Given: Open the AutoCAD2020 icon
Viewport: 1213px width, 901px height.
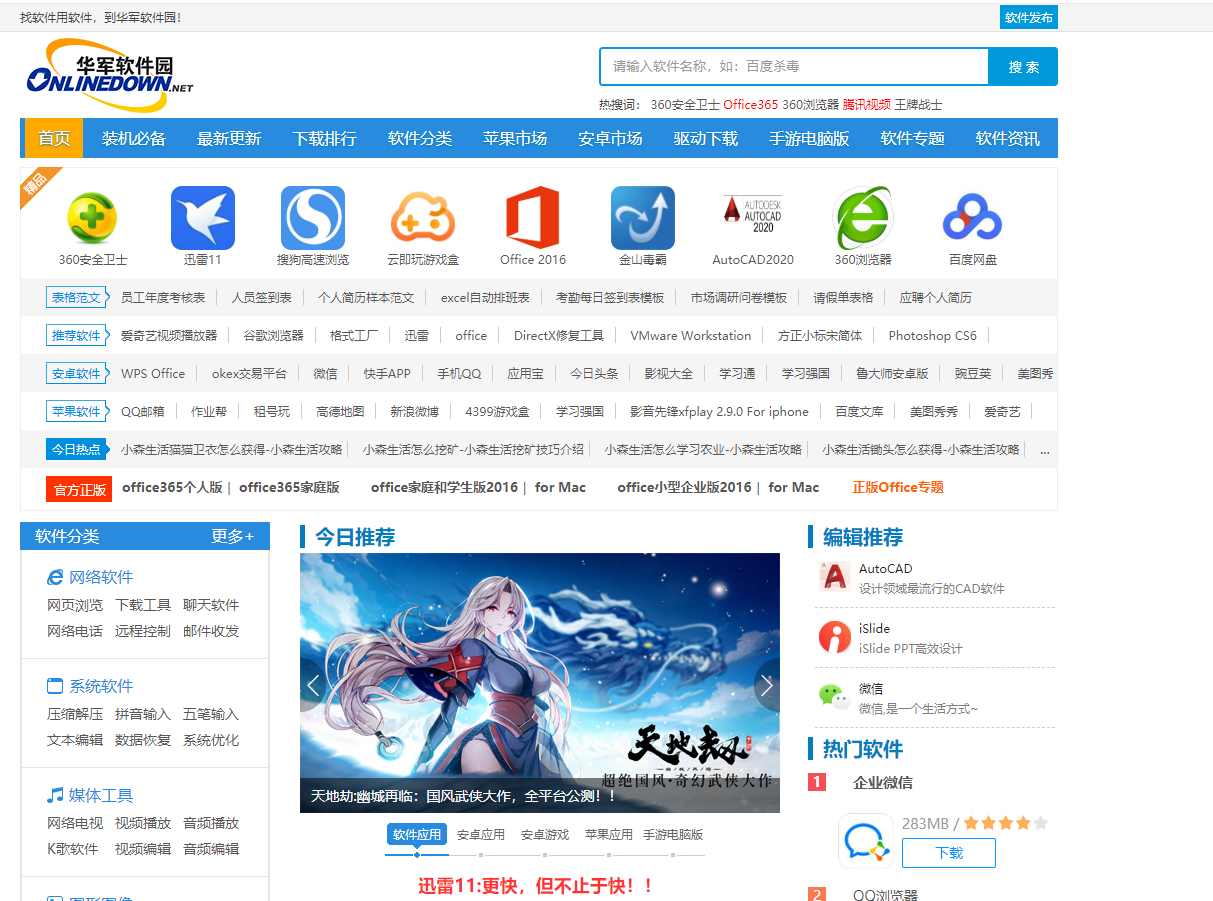Looking at the screenshot, I should [x=753, y=218].
